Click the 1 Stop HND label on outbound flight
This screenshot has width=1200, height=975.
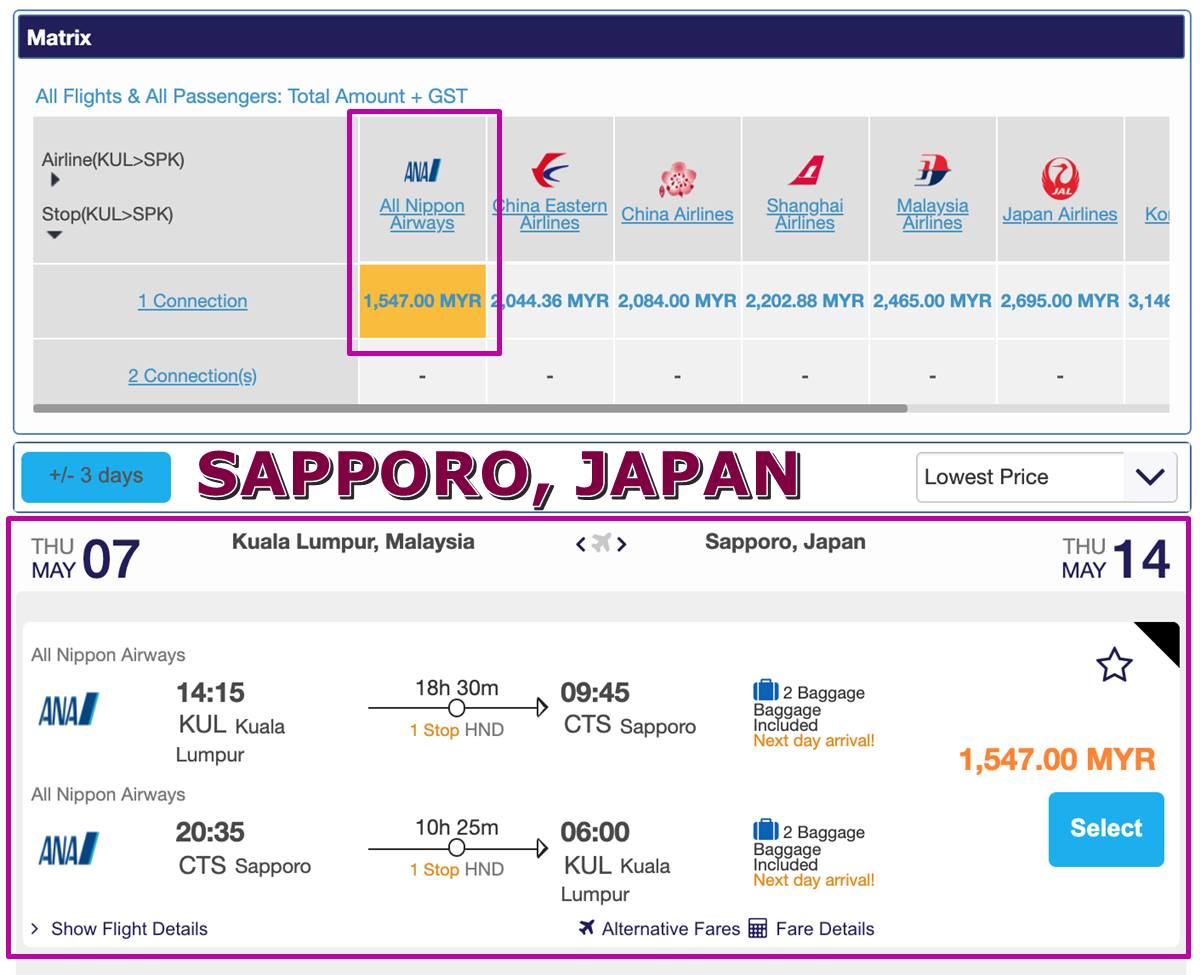pos(456,730)
